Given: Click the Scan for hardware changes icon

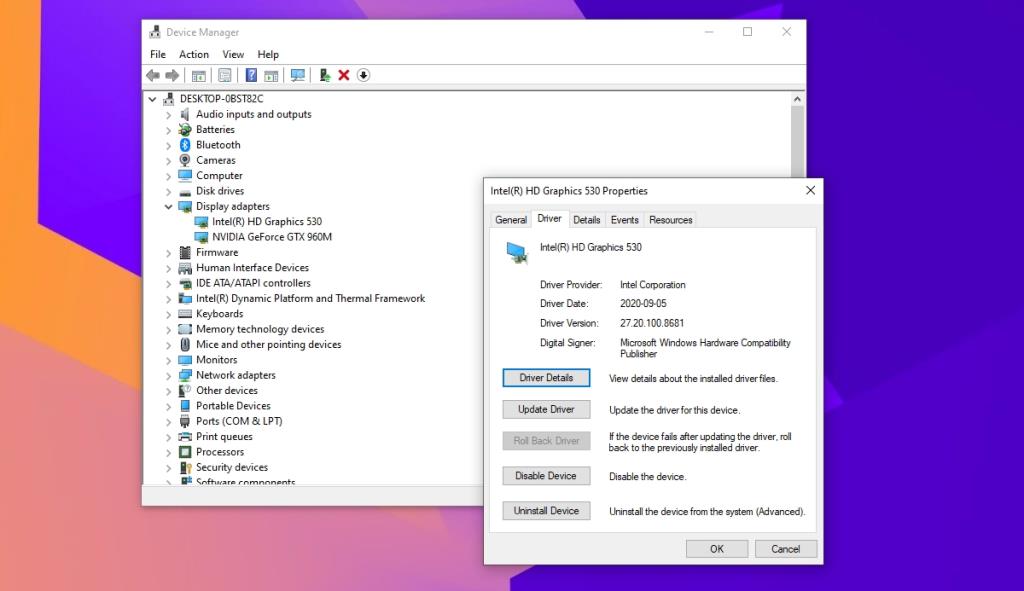Looking at the screenshot, I should 298,75.
